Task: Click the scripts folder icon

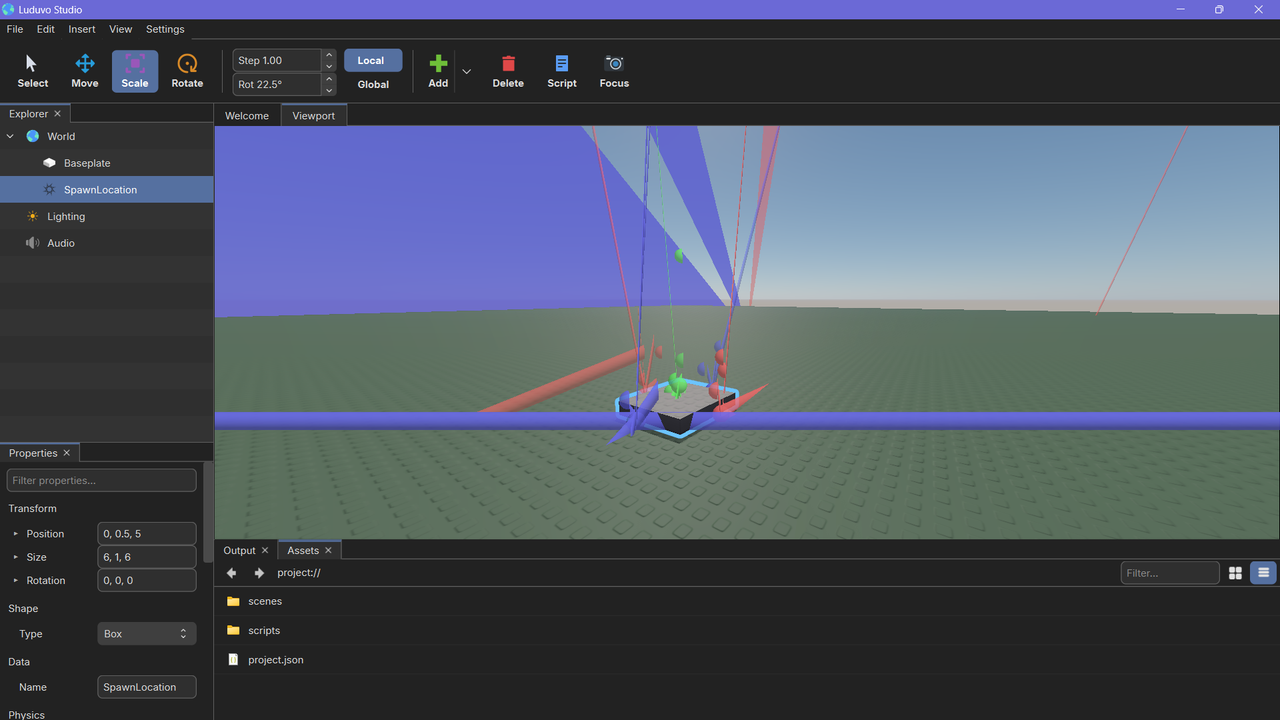Action: (x=233, y=630)
